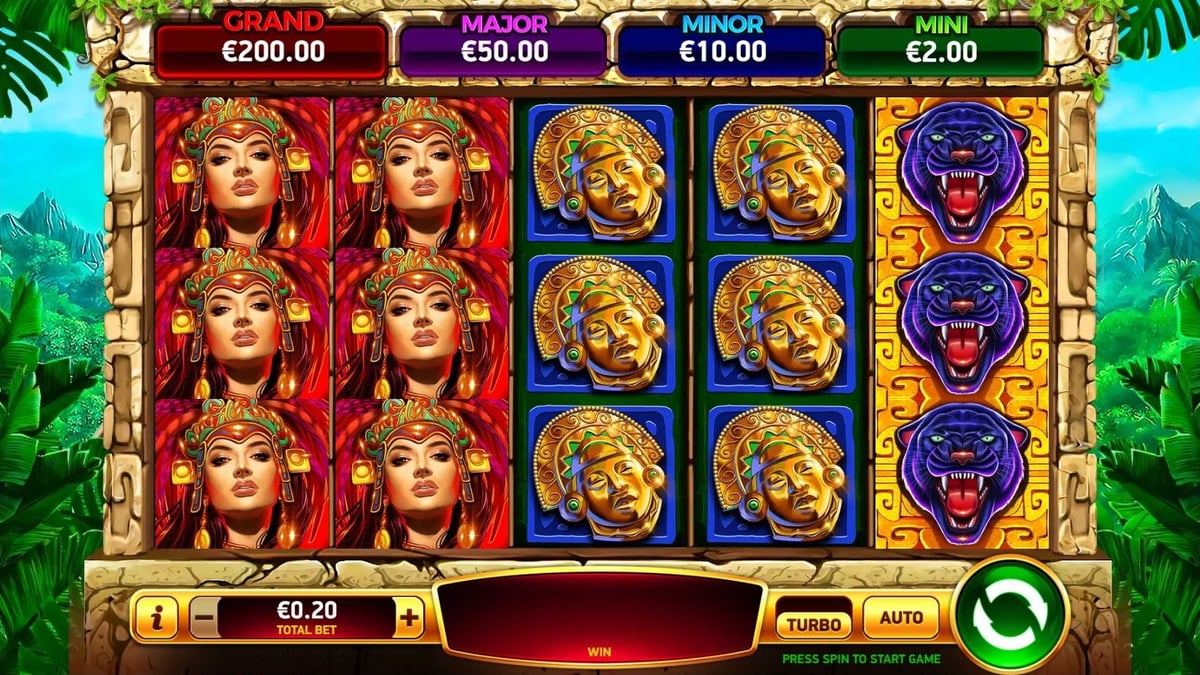This screenshot has height=675, width=1200.
Task: Click the green spin button
Action: [x=1010, y=612]
